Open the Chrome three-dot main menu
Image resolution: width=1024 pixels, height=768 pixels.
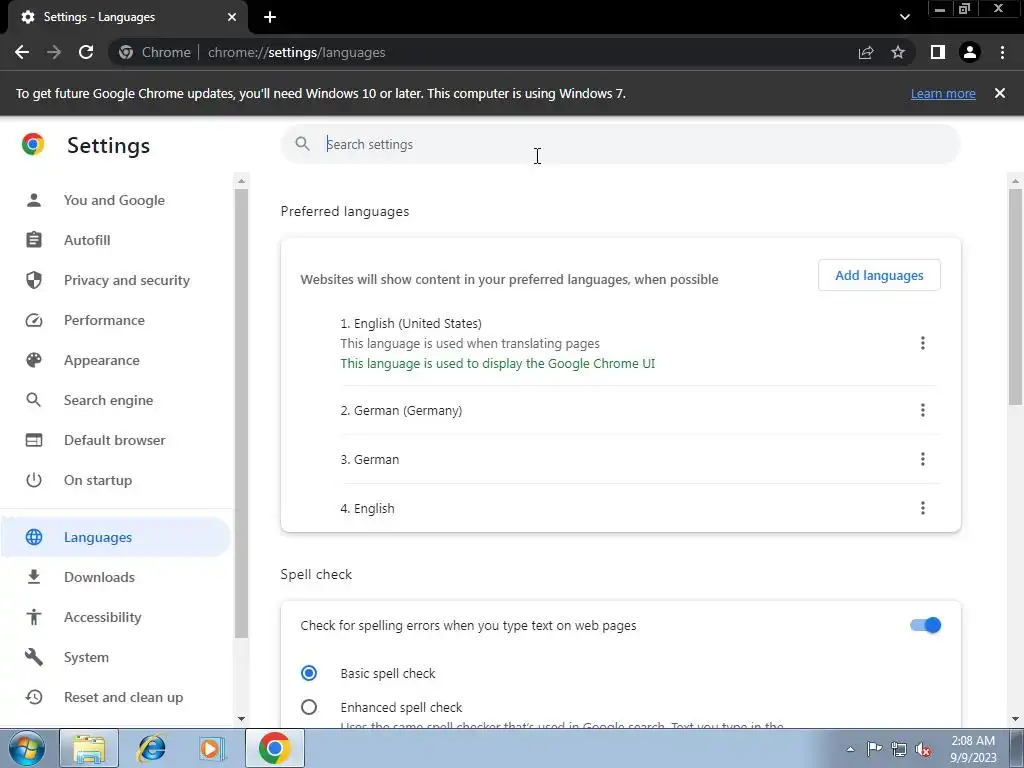(x=1002, y=52)
